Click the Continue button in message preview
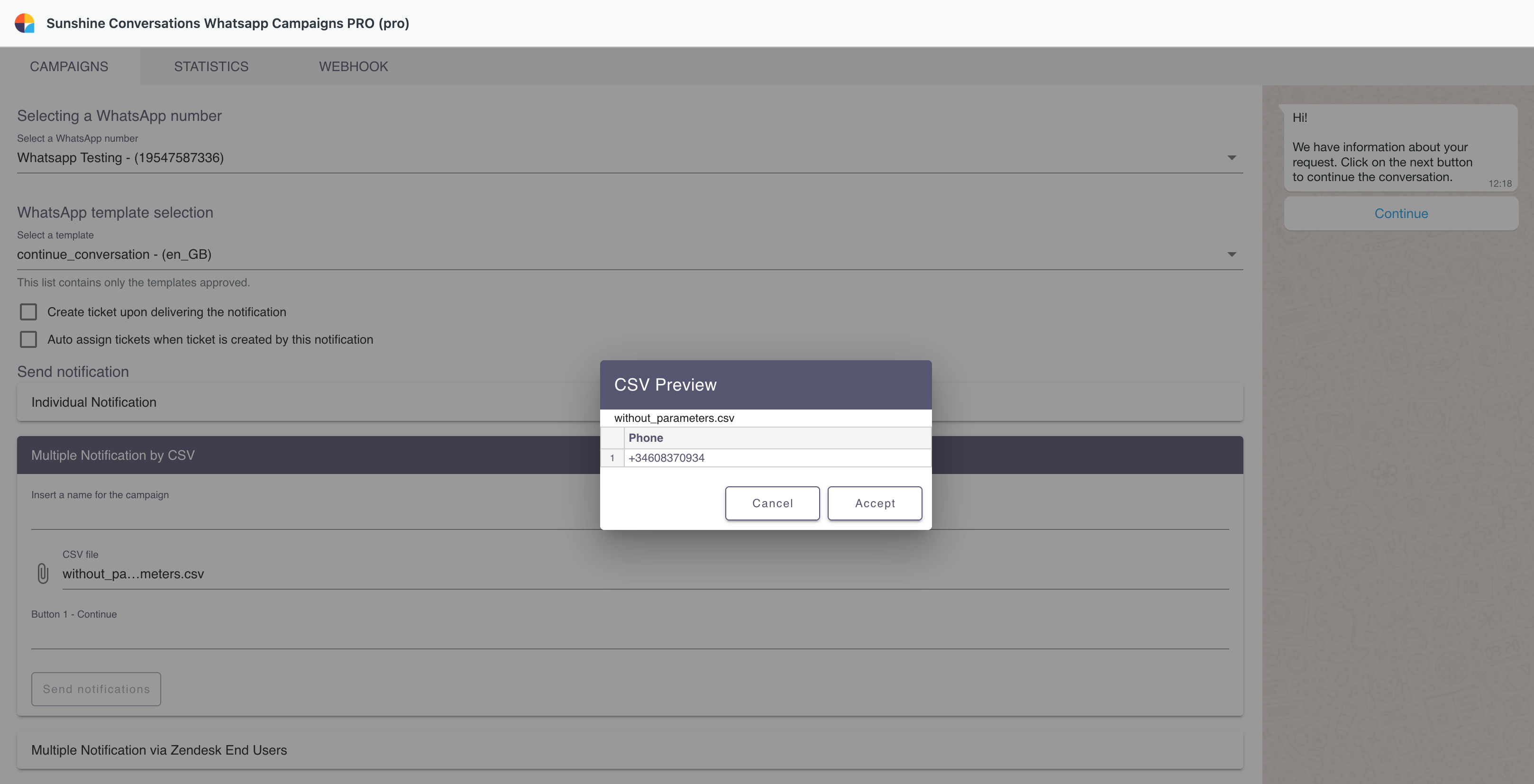Viewport: 1534px width, 784px height. 1401,214
